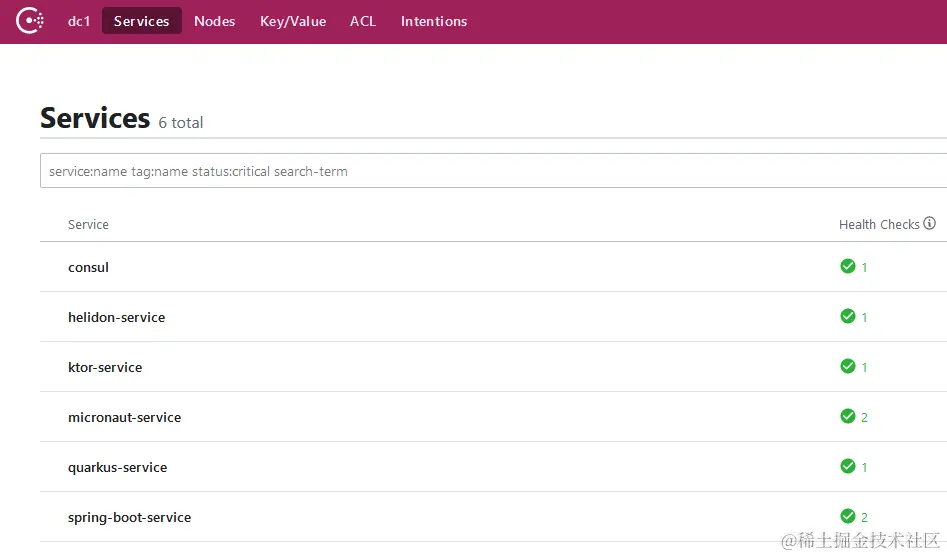The image size is (947, 557).
Task: Focus the services search filter field
Action: coord(493,171)
